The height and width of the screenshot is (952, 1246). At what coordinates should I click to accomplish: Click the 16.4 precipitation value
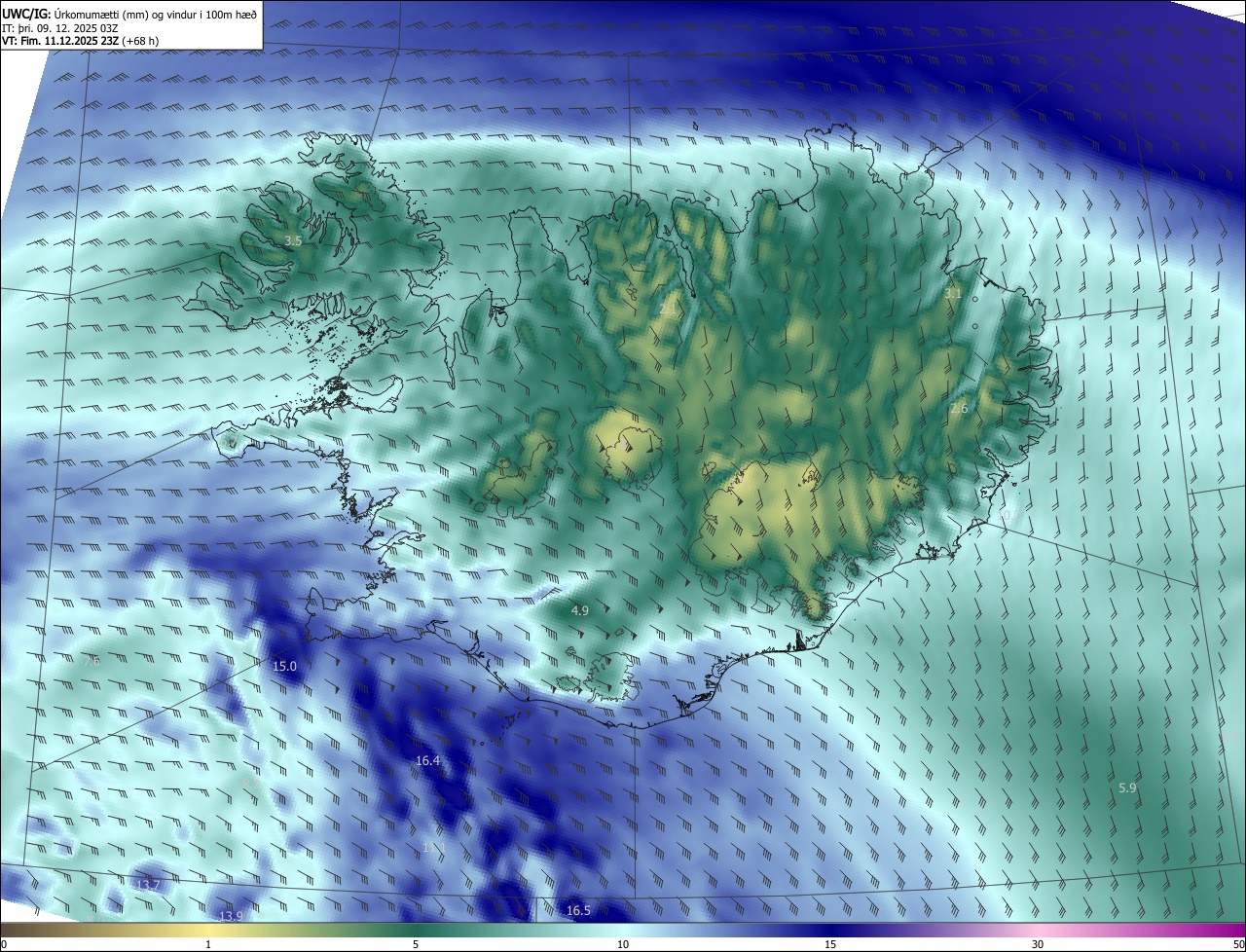[428, 760]
